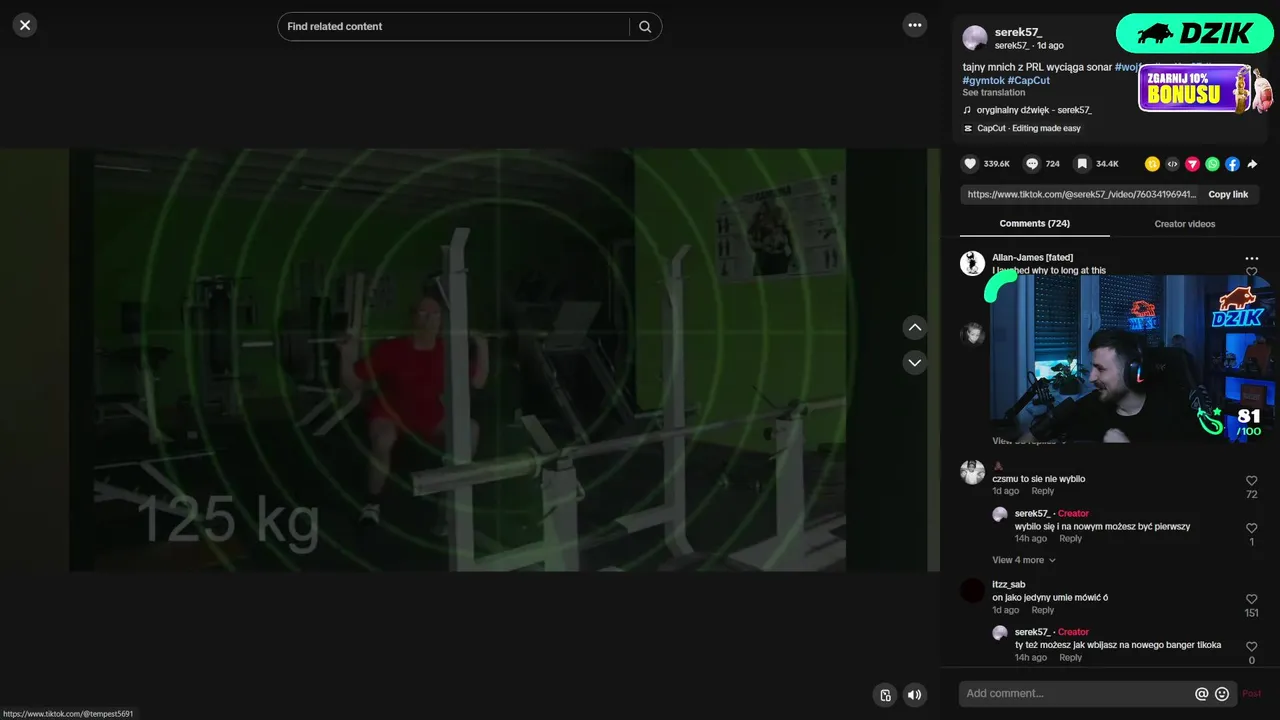Open itzz_sab username
Image resolution: width=1280 pixels, height=720 pixels.
pyautogui.click(x=1008, y=585)
